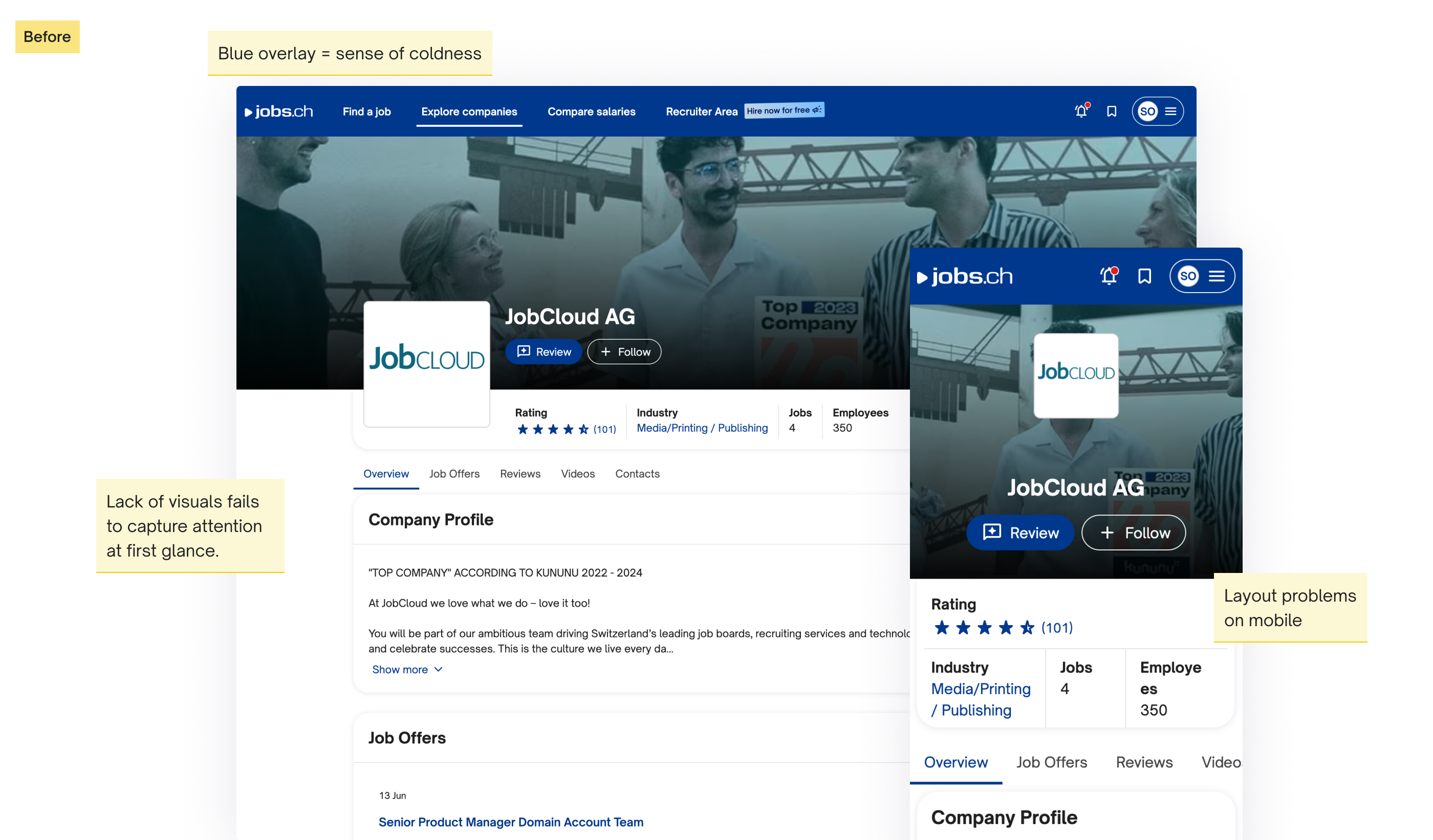1433x840 pixels.
Task: Click the desktop Review button
Action: click(x=544, y=352)
